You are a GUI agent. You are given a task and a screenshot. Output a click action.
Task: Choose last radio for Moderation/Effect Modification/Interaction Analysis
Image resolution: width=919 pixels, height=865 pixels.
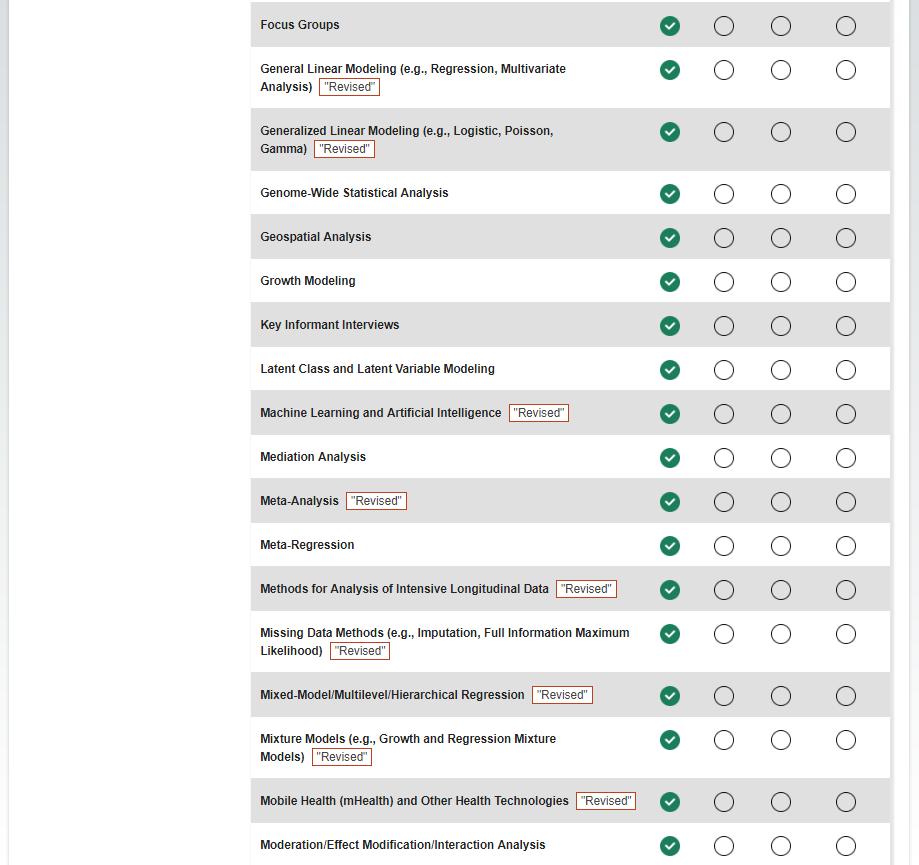pos(846,846)
